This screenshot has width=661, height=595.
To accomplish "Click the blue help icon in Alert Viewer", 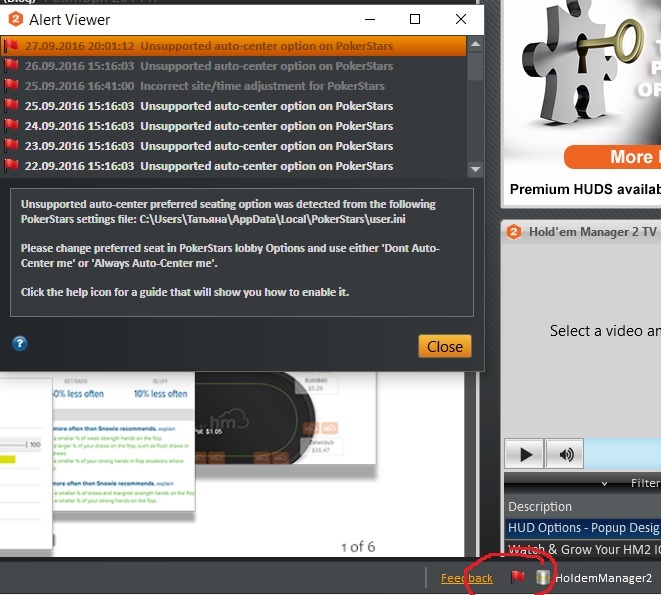I will tap(19, 343).
